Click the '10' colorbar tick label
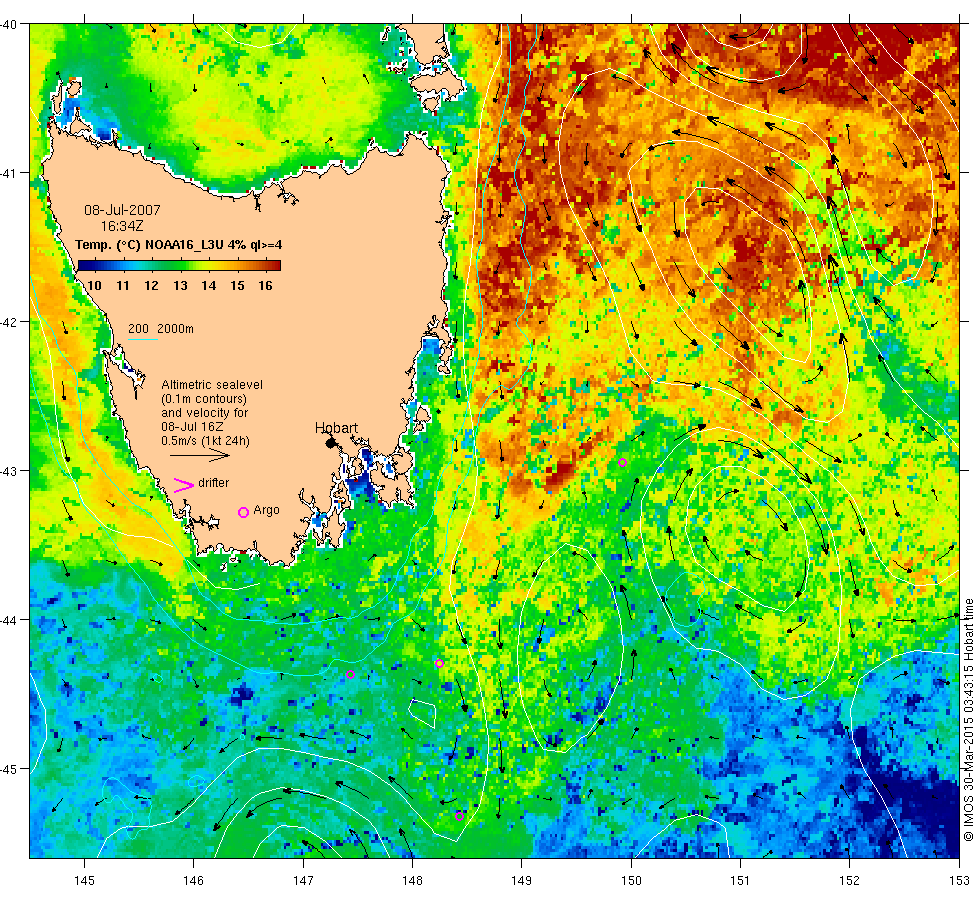The width and height of the screenshot is (980, 900). [x=94, y=286]
